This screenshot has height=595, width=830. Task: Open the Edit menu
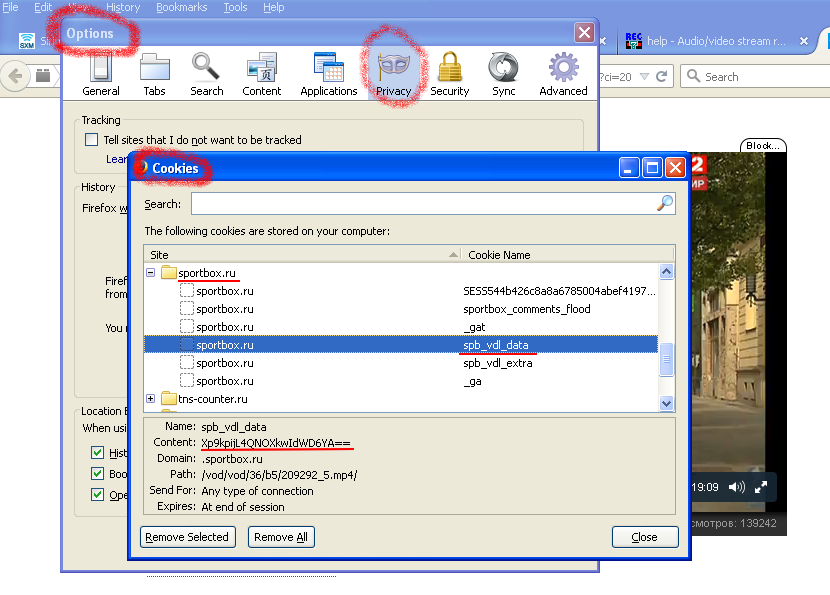[43, 7]
